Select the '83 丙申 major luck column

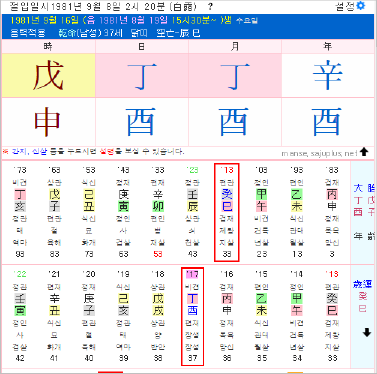click(x=332, y=212)
